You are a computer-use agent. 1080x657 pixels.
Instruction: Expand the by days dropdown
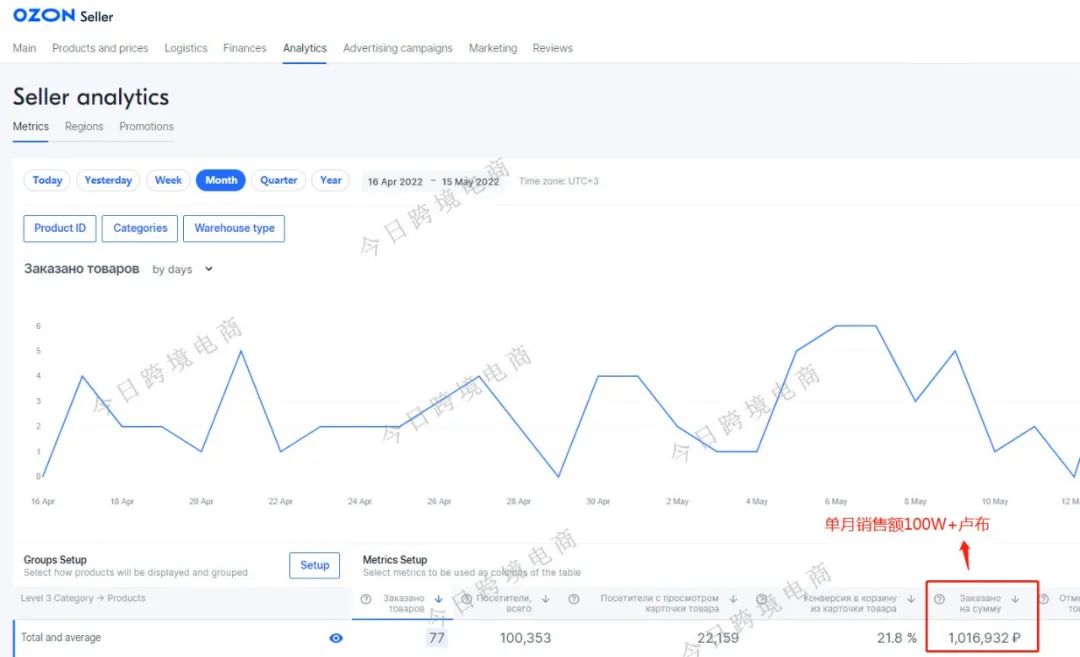coord(182,269)
